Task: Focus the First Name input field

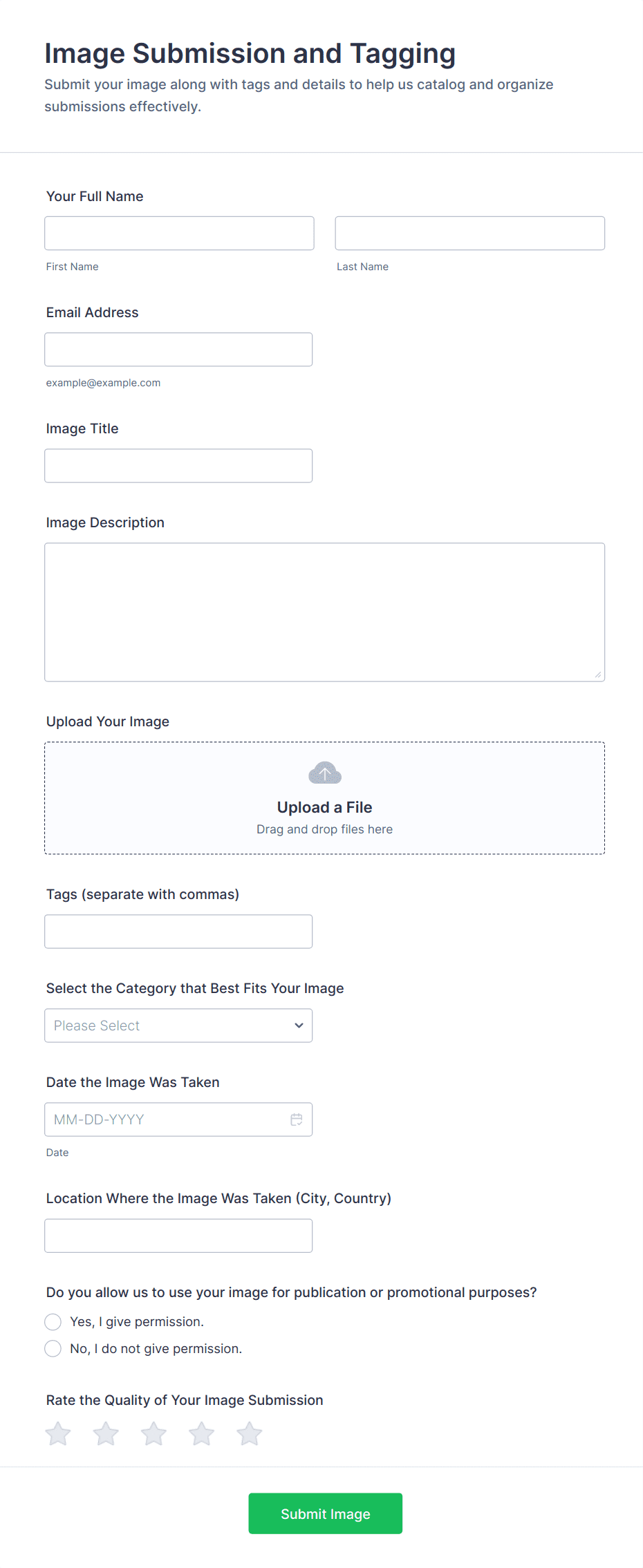Action: 179,234
